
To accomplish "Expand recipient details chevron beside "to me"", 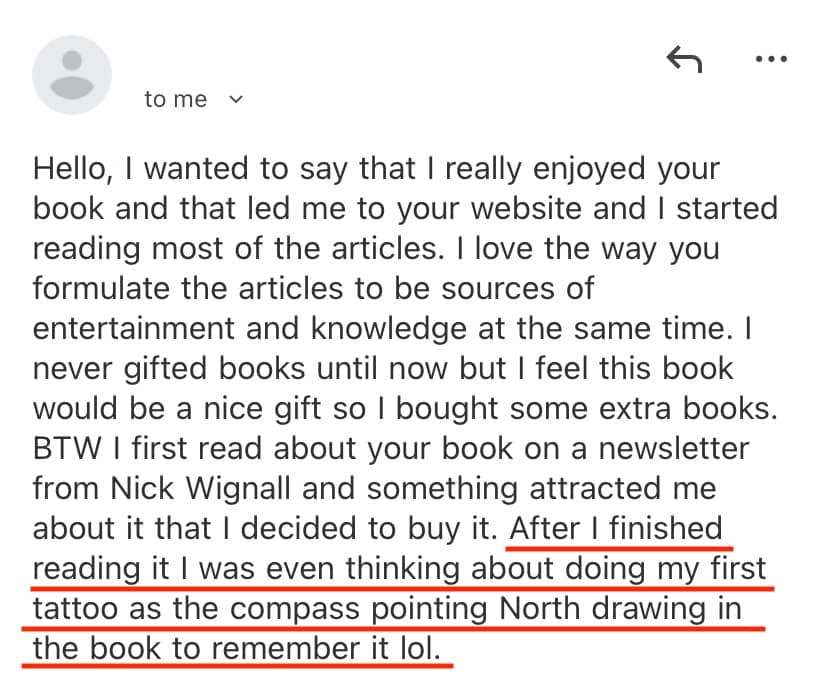I will pyautogui.click(x=237, y=99).
